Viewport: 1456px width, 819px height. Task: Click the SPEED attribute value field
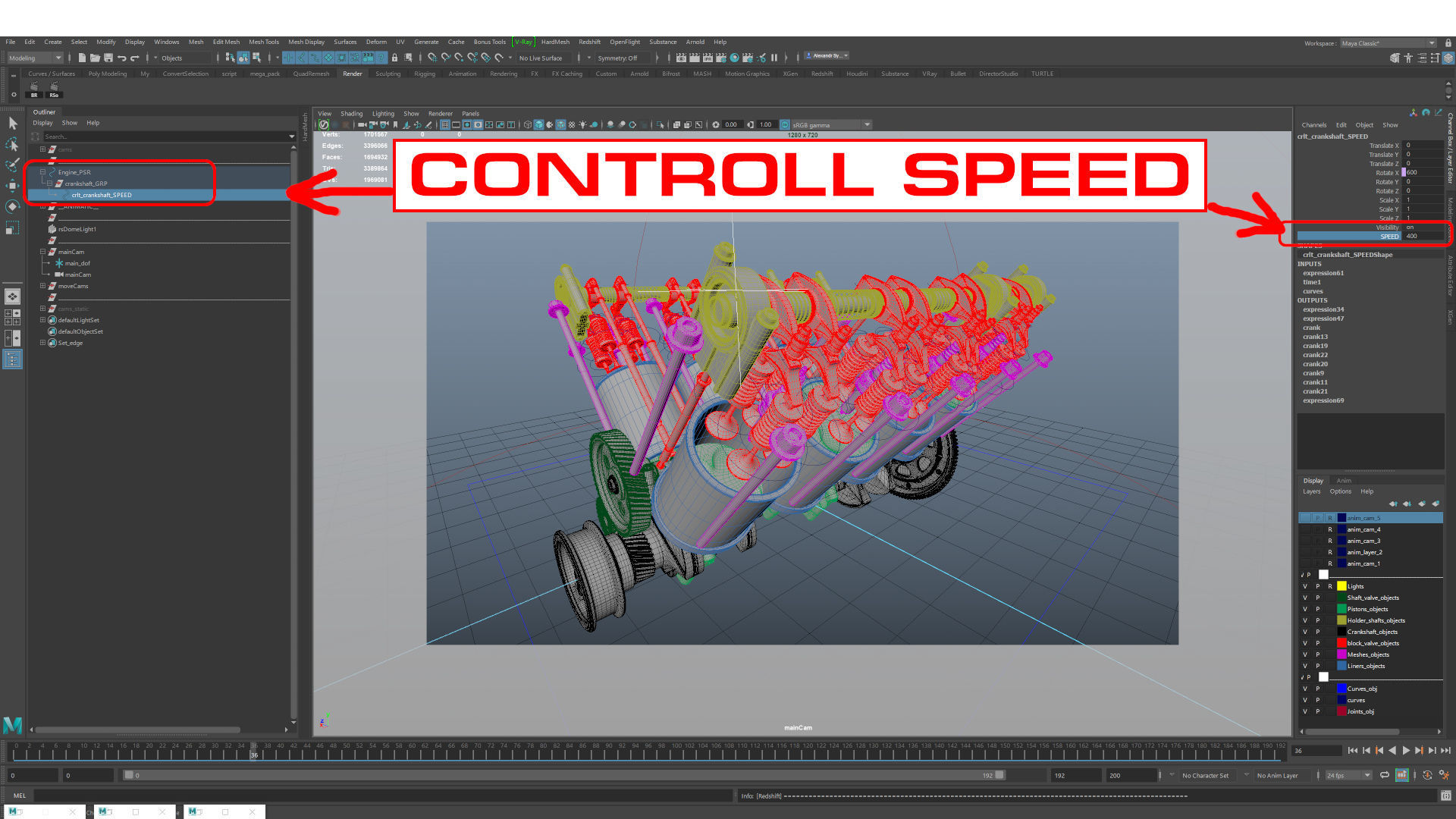point(1423,237)
